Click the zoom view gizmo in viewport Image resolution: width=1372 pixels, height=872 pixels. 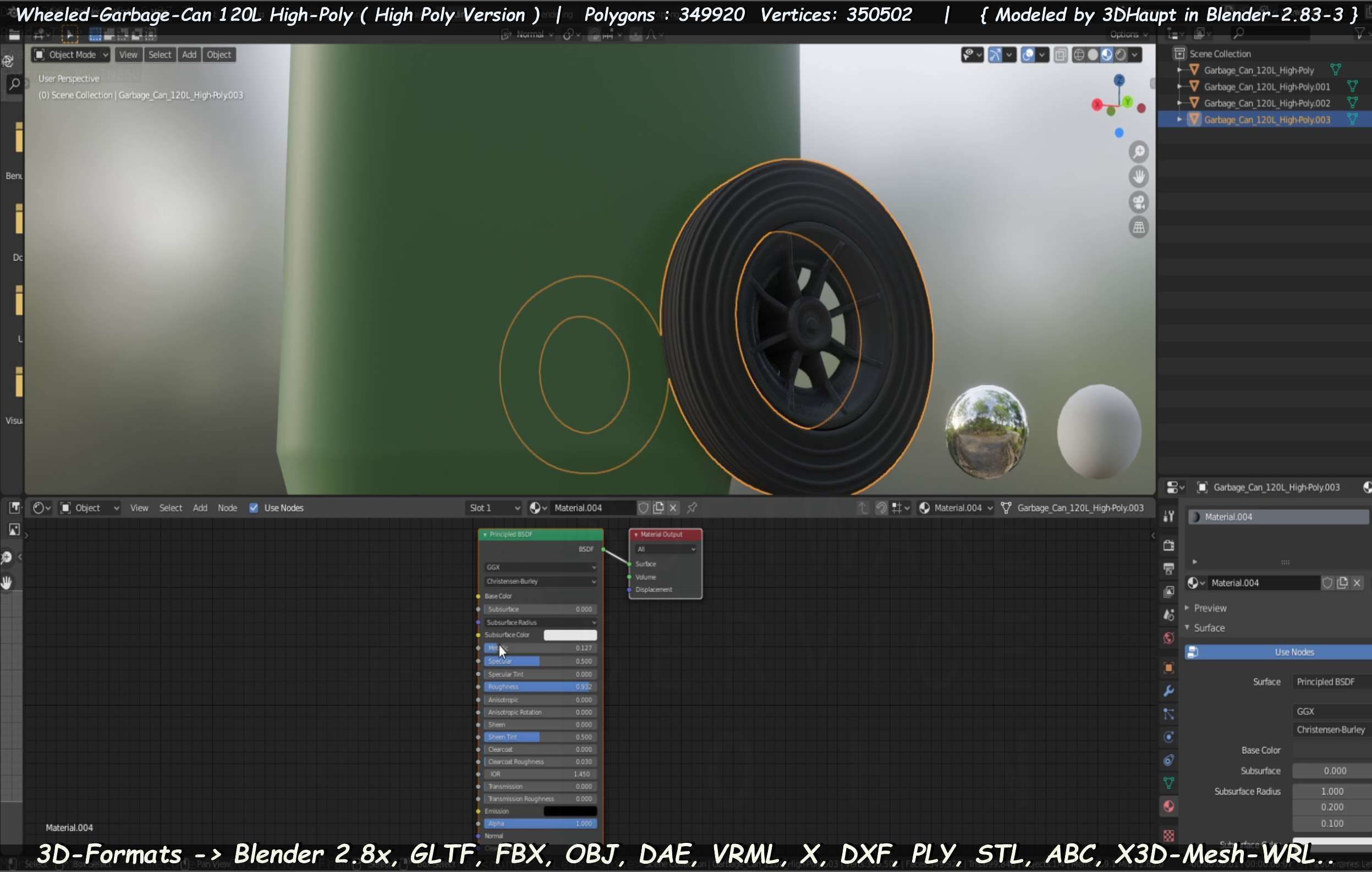pos(1138,152)
